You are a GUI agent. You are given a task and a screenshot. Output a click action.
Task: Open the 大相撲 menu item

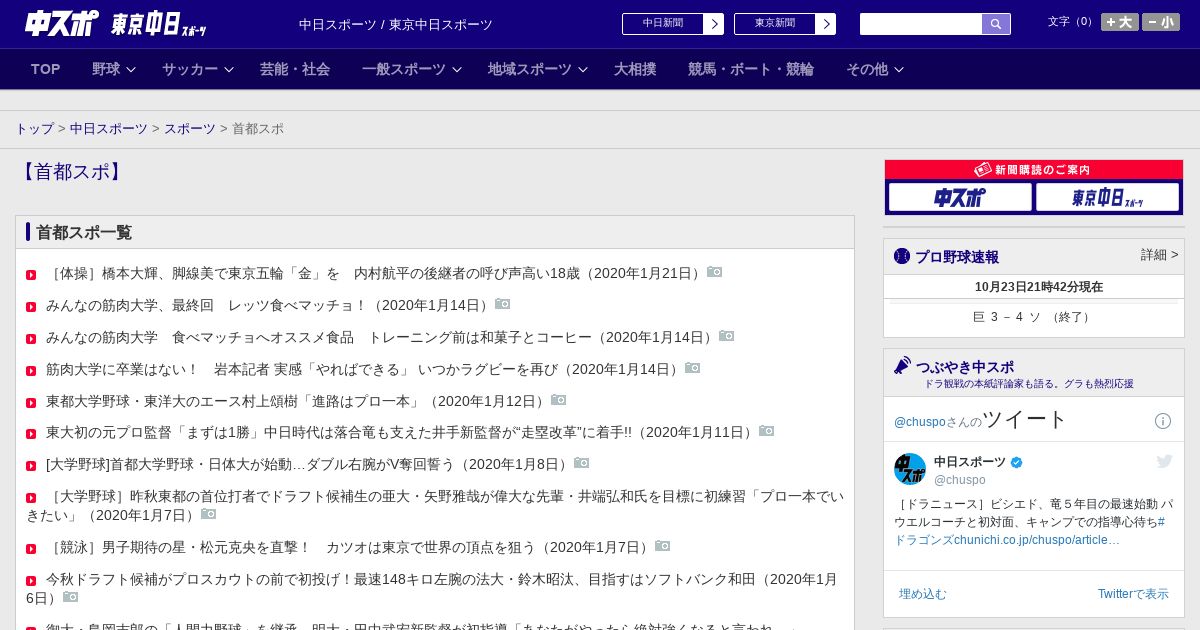tap(635, 69)
